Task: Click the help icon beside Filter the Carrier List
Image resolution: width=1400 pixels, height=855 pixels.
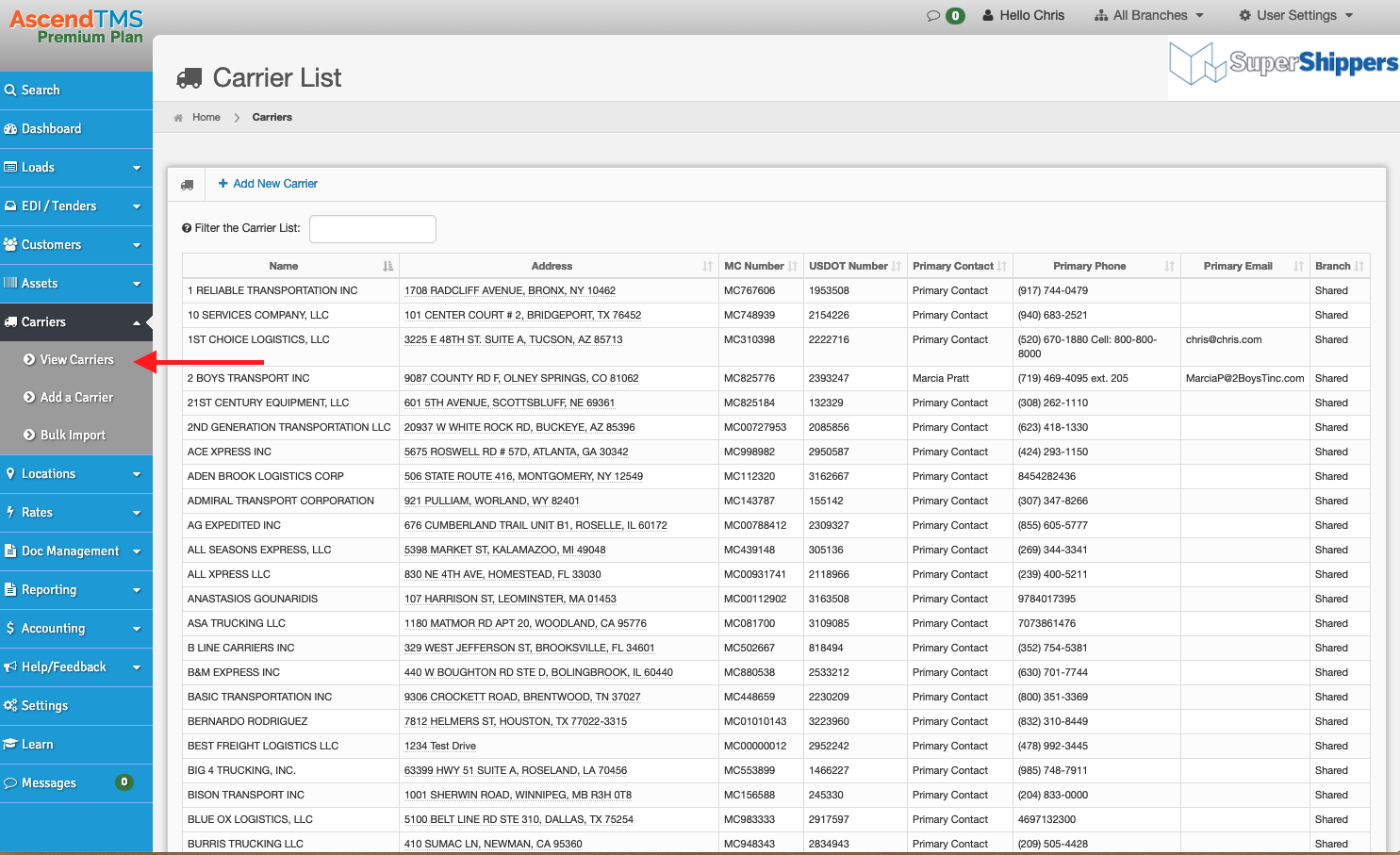Action: pos(187,228)
